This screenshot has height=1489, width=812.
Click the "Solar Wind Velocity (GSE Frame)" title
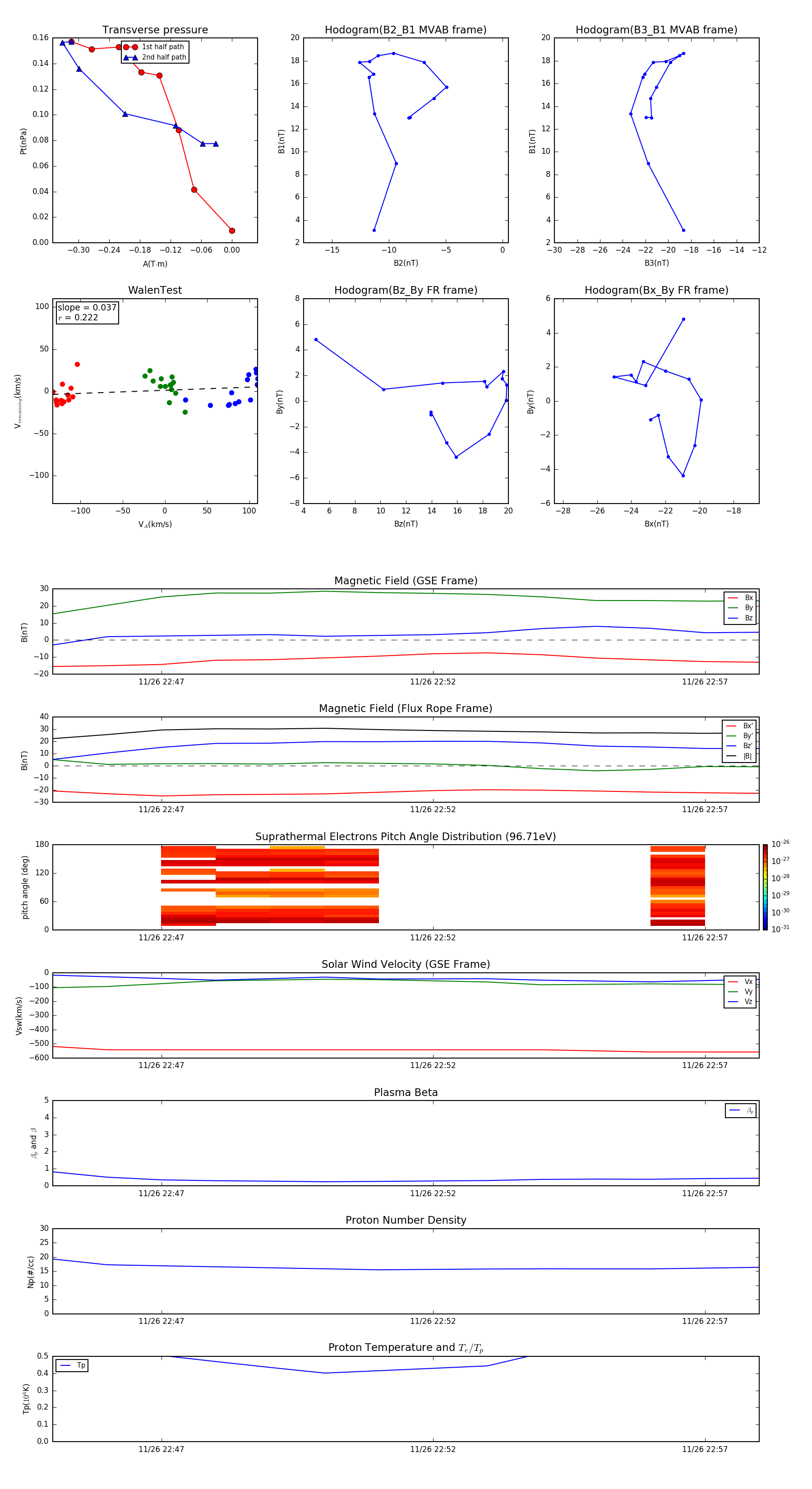[406, 964]
